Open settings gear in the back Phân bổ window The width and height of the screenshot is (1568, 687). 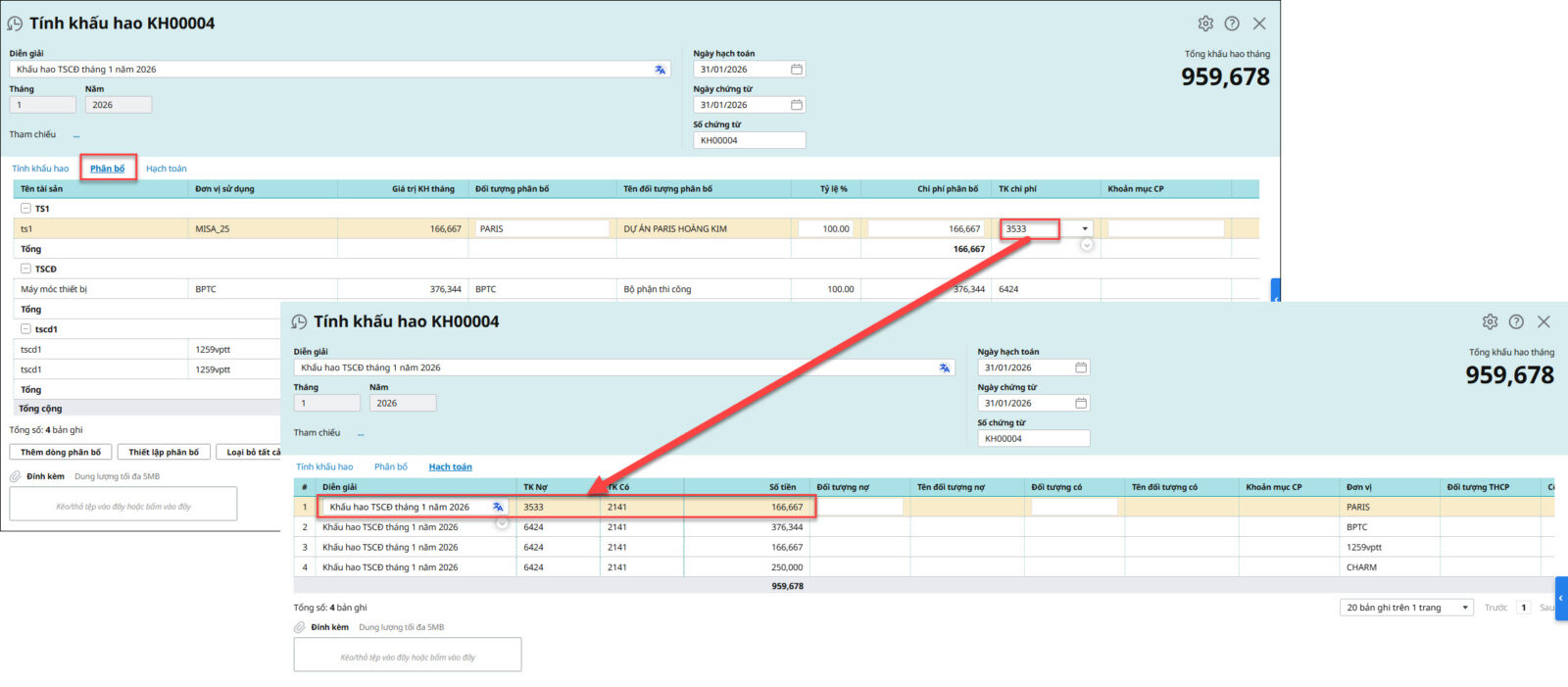[1205, 24]
